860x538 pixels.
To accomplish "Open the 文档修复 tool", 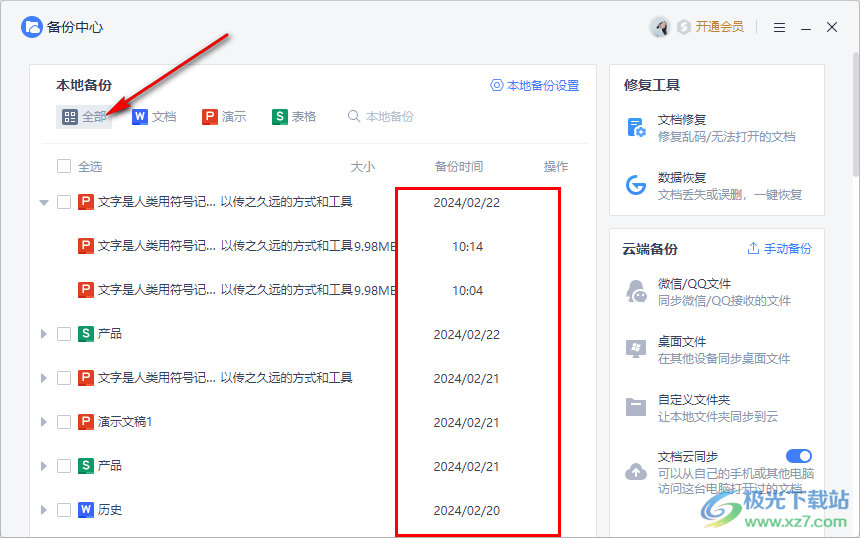I will coord(713,128).
